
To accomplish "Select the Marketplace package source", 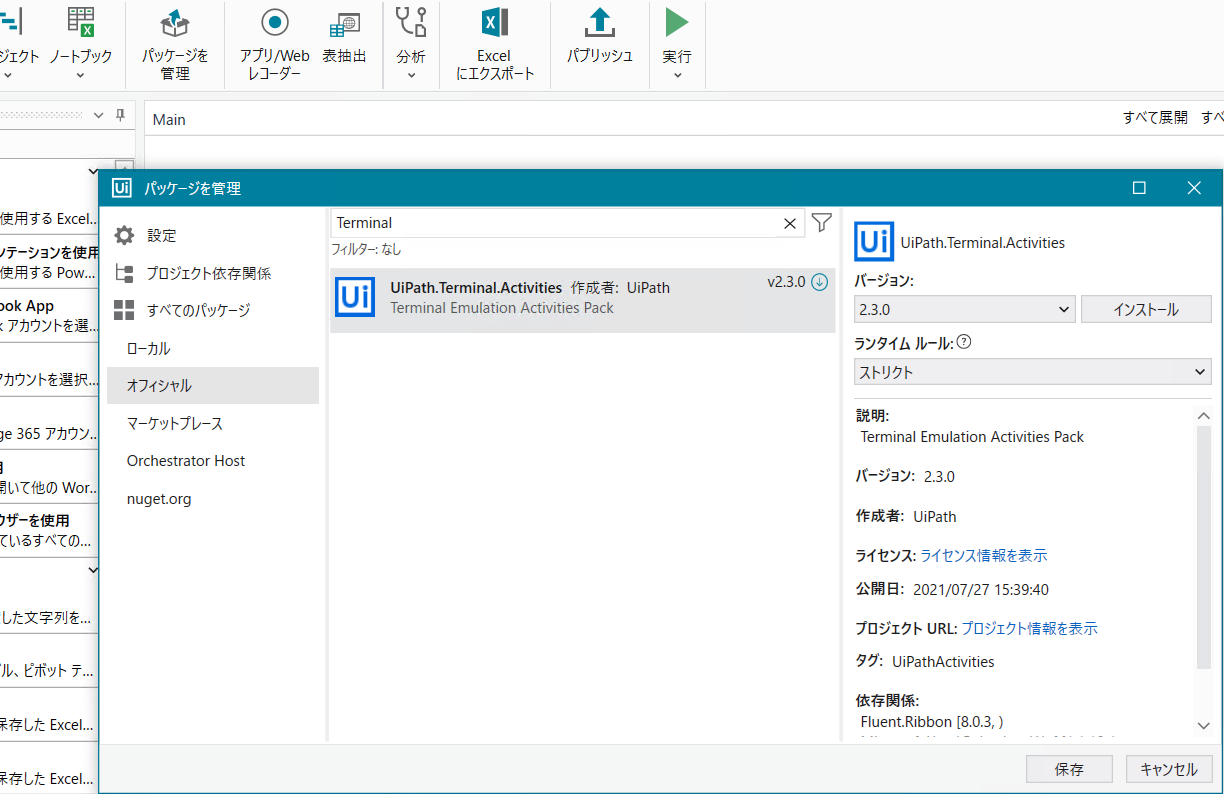I will (x=213, y=423).
